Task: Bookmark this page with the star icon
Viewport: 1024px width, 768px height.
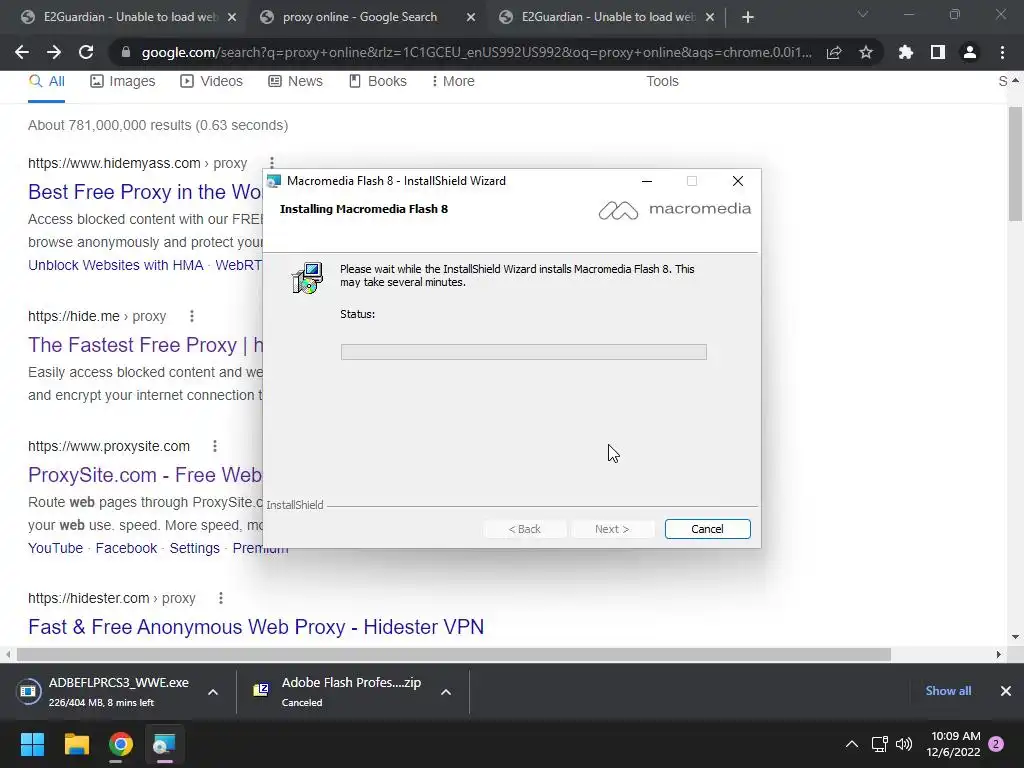Action: [866, 52]
